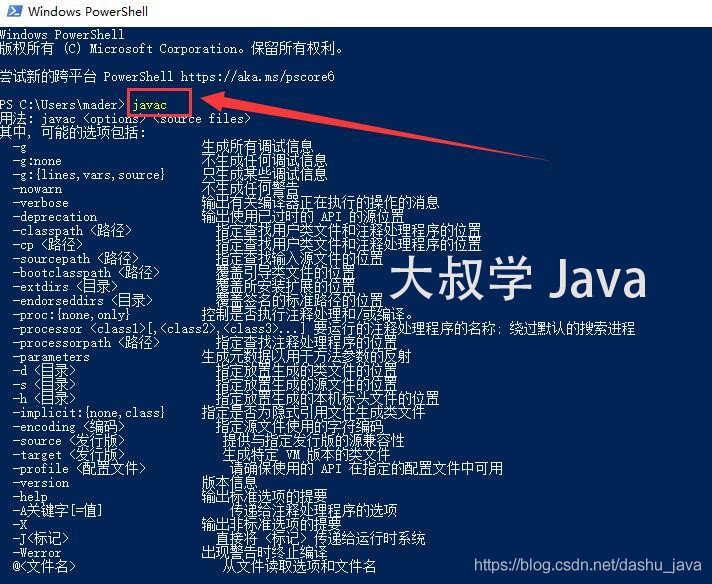The width and height of the screenshot is (712, 584).
Task: Click the -d <目录> option
Action: click(x=44, y=371)
